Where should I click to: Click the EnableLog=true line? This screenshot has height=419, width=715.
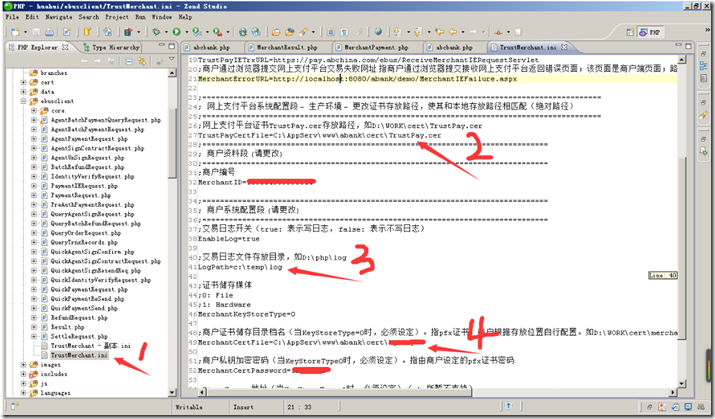point(228,238)
